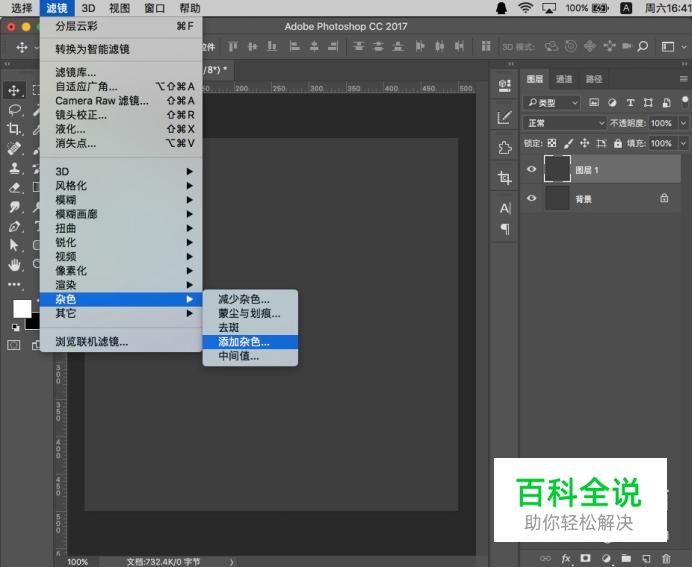Expand the 风格化 filter submenu
Viewport: 692px width, 567px height.
pos(121,186)
